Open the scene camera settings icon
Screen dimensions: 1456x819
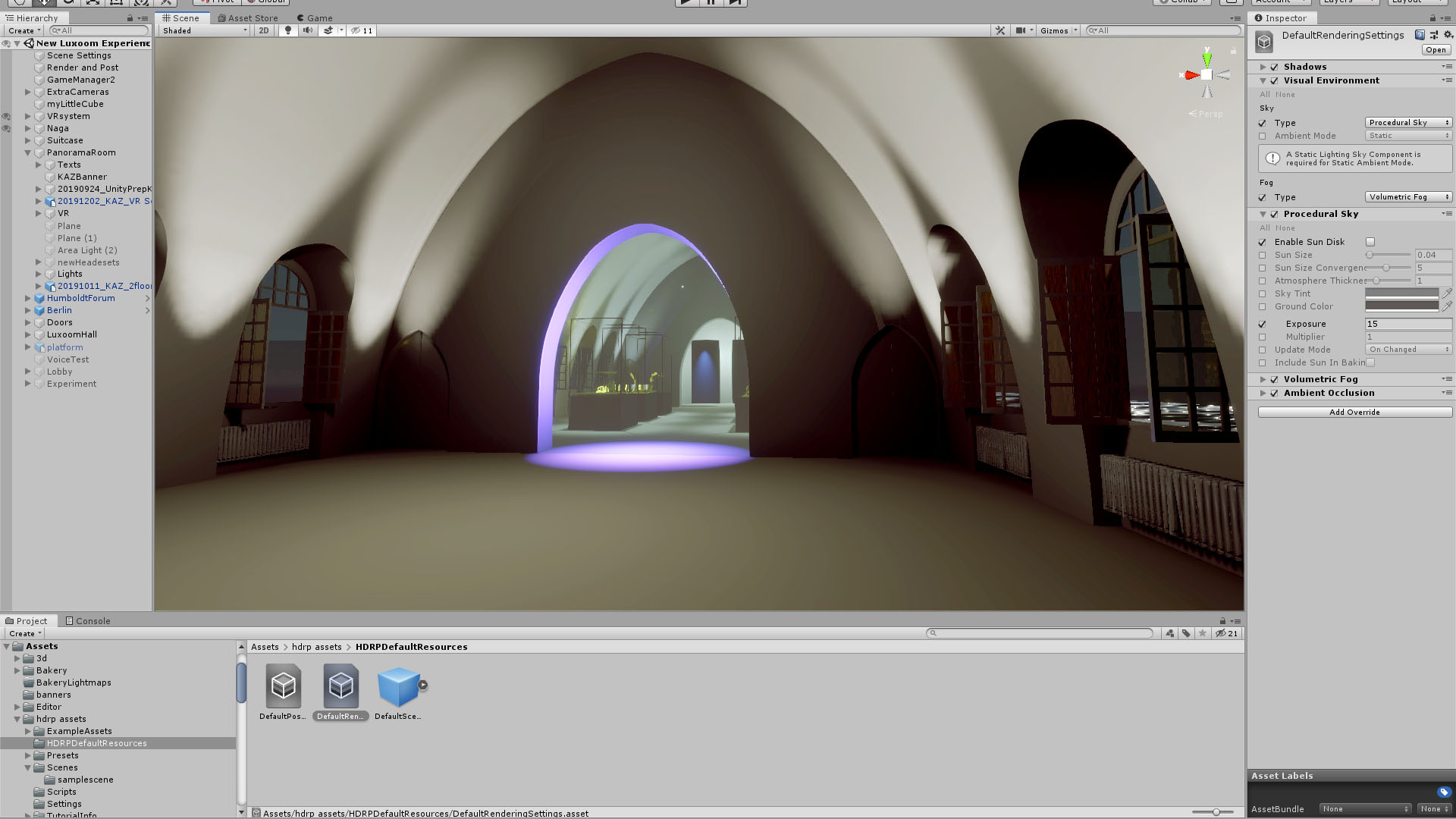coord(1021,30)
